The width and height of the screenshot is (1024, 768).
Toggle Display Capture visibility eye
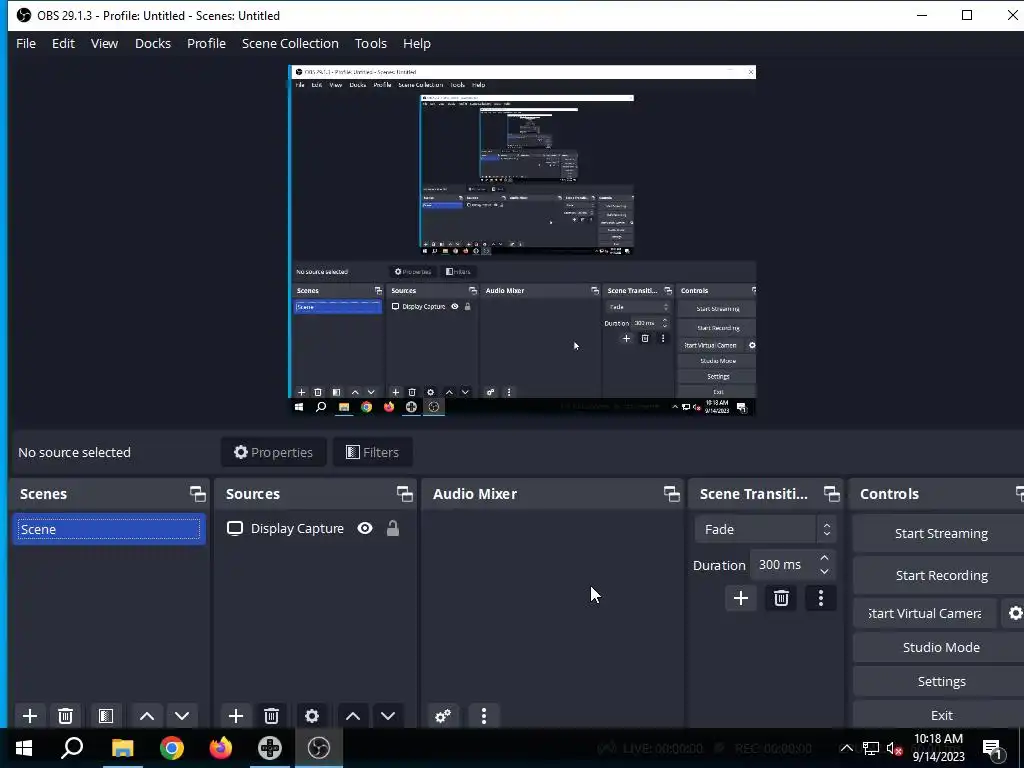point(365,528)
